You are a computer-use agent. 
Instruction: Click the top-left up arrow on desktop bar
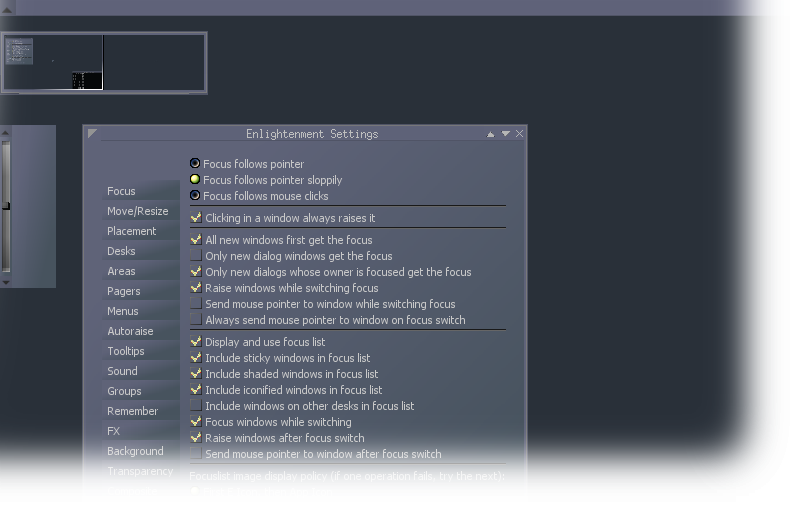point(7,9)
